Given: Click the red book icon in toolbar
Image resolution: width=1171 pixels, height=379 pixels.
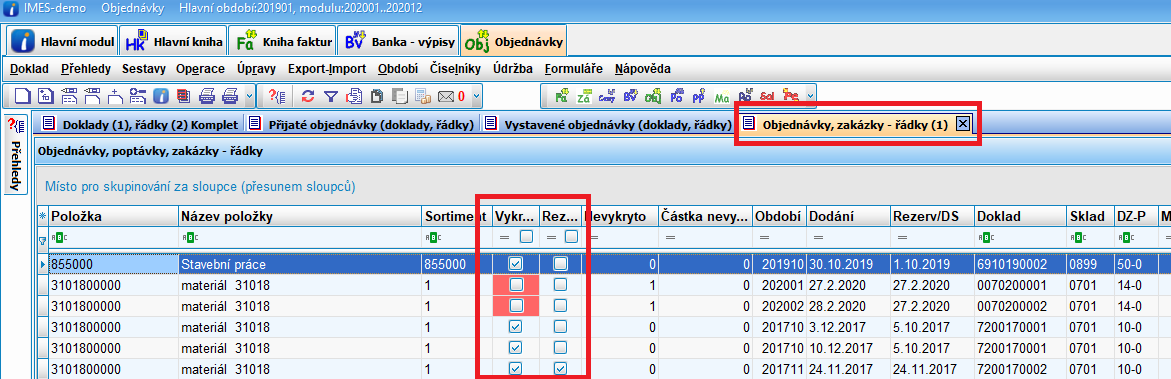Looking at the screenshot, I should click(x=183, y=96).
